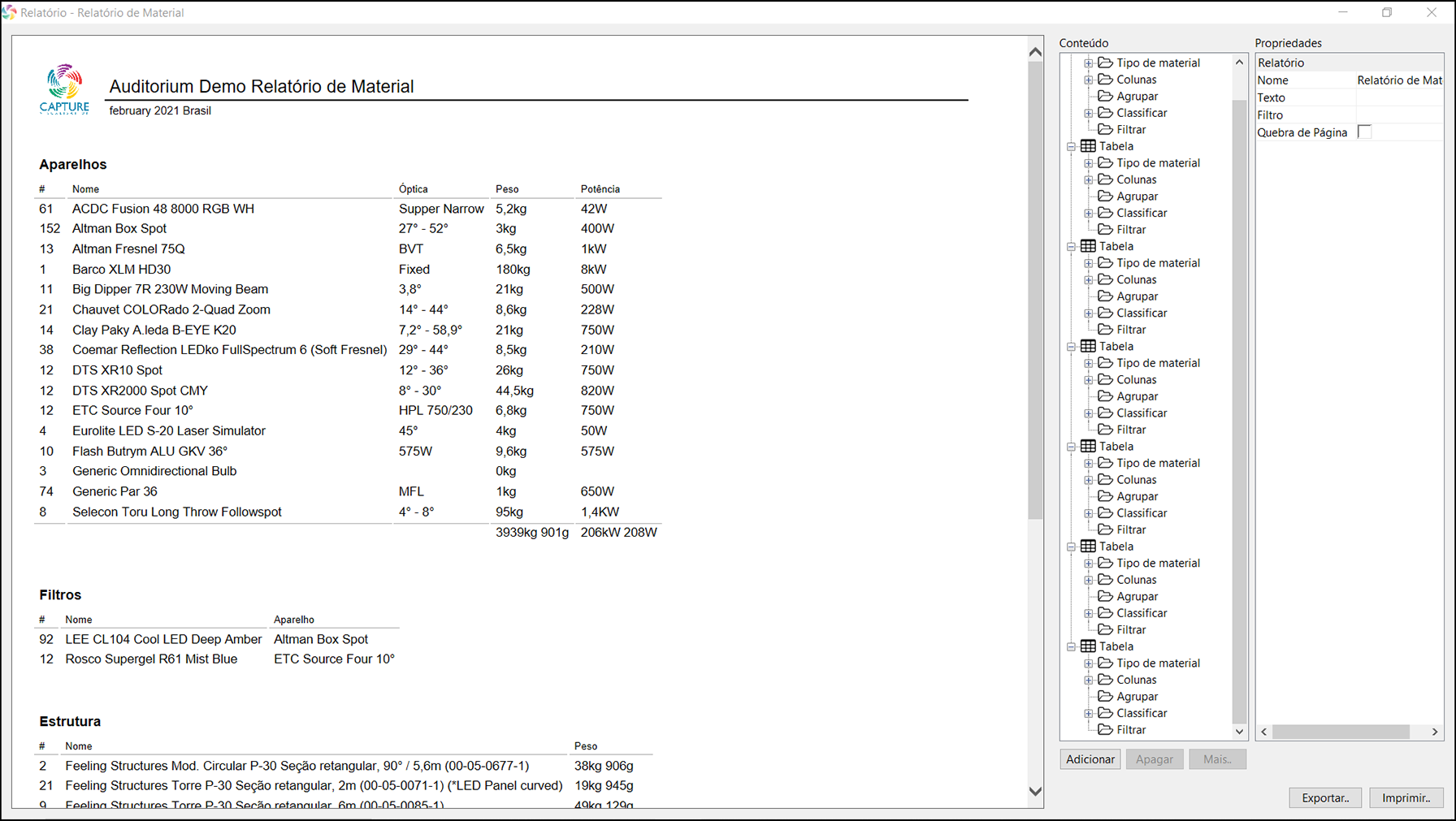Click the folder icon of the bottommost Filtrar item
The height and width of the screenshot is (821, 1456).
coord(1105,730)
